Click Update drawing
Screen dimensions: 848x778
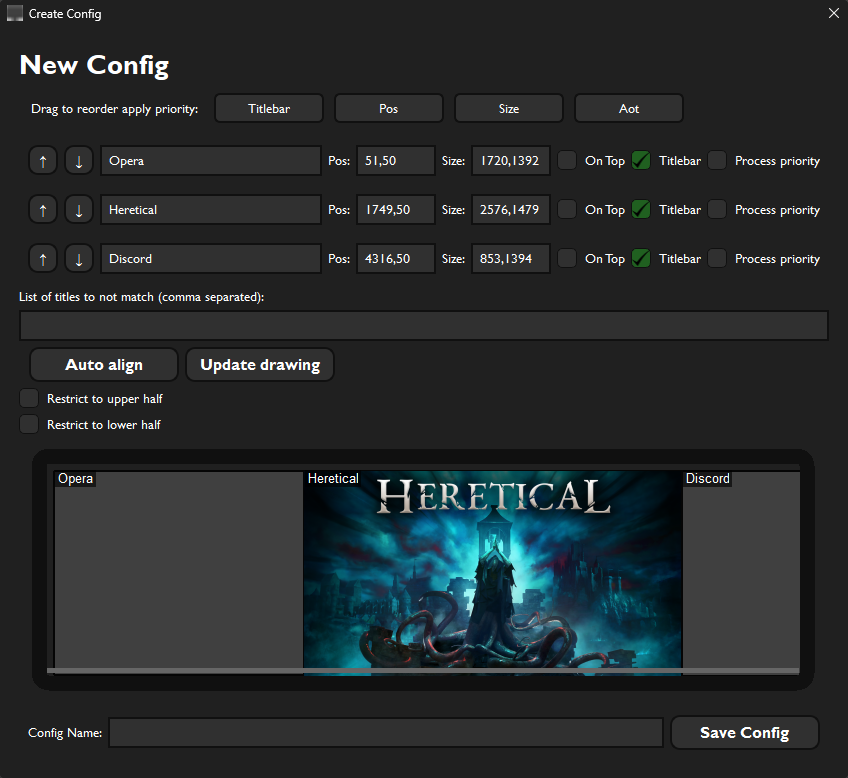click(260, 365)
